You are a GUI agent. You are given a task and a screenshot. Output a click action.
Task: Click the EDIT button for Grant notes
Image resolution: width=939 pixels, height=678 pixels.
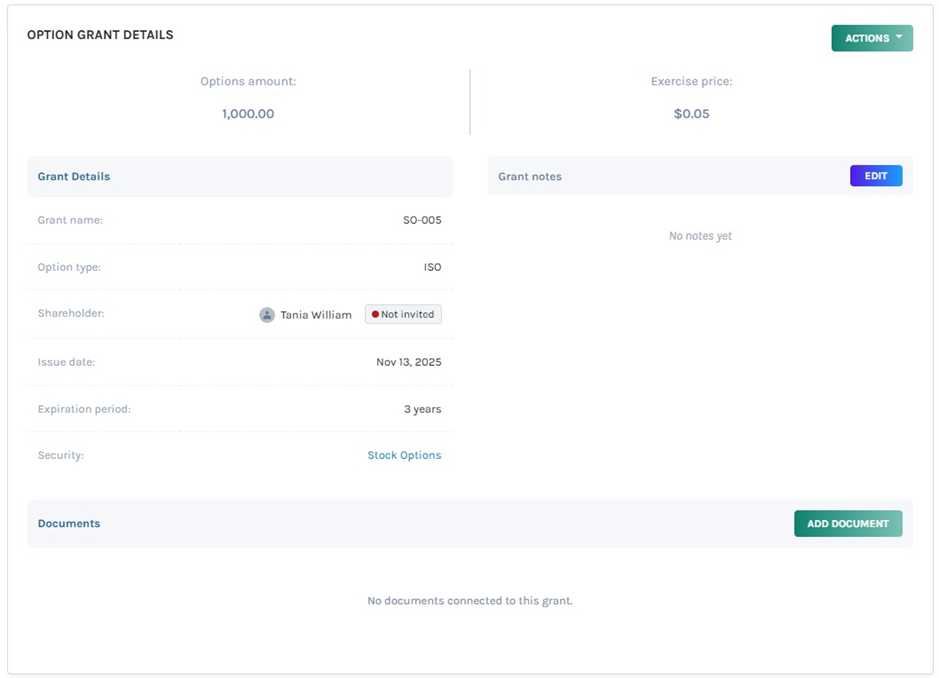pos(875,176)
